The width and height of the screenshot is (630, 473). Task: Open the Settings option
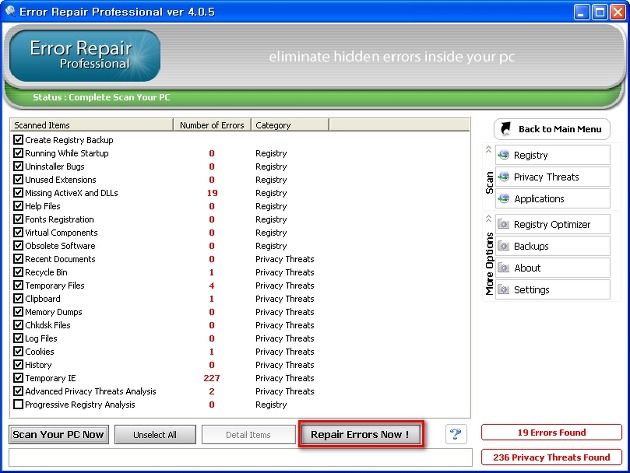pyautogui.click(x=553, y=289)
